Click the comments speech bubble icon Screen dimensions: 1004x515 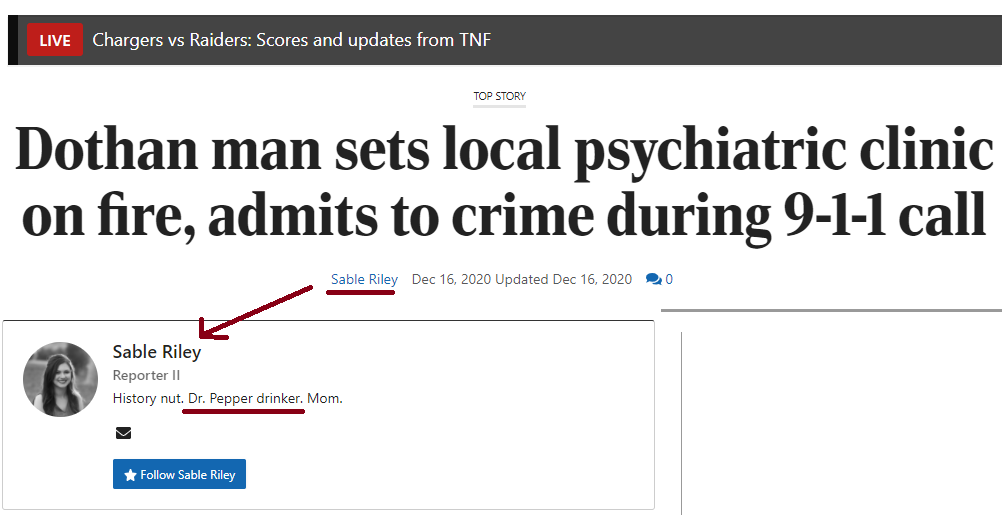click(x=654, y=279)
